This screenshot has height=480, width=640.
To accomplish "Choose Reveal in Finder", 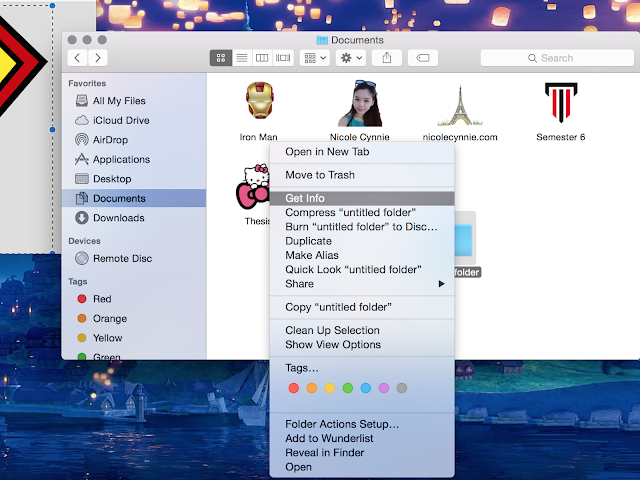I will coord(362,453).
